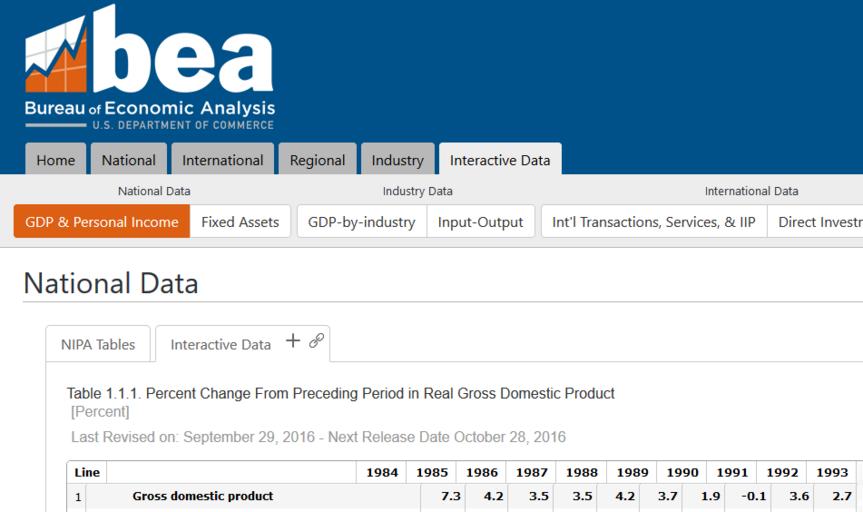Select the Interactive Data top navigation tab

click(x=500, y=160)
